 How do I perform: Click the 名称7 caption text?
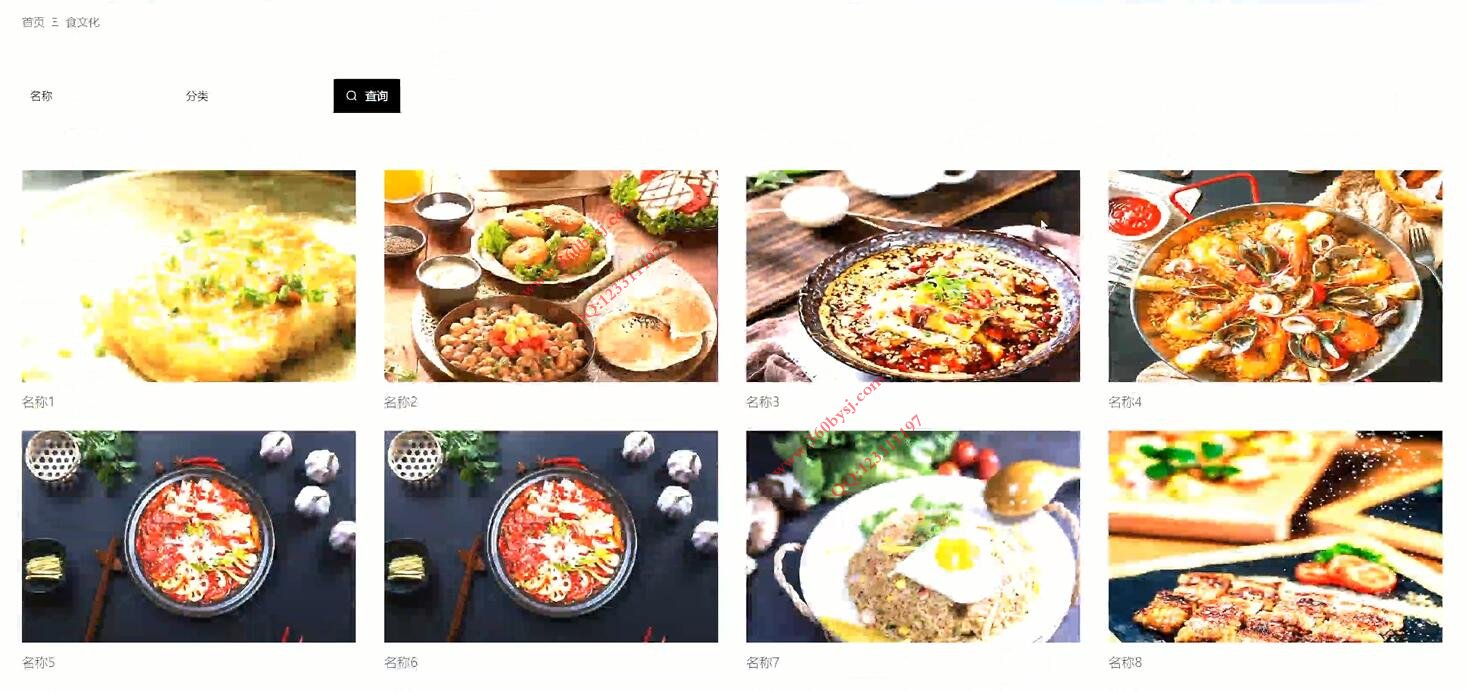(762, 662)
